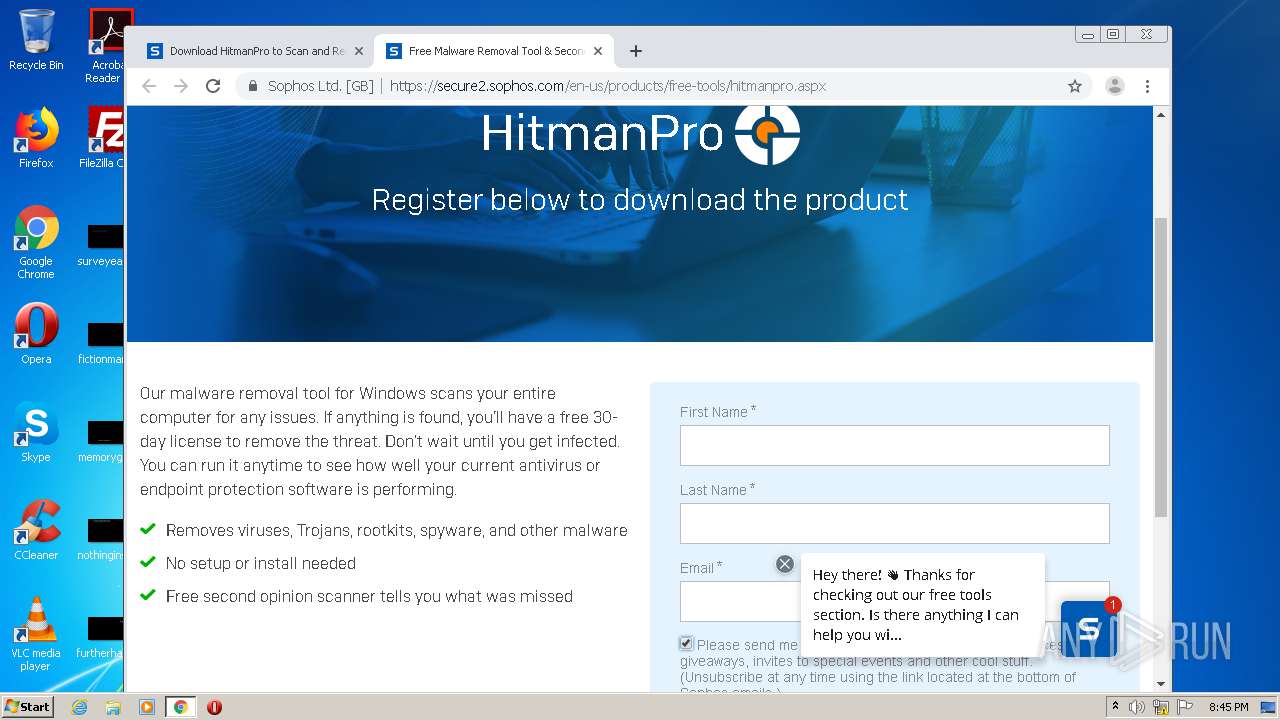Go forward with the forward arrow
Viewport: 1280px width, 720px height.
tap(181, 86)
